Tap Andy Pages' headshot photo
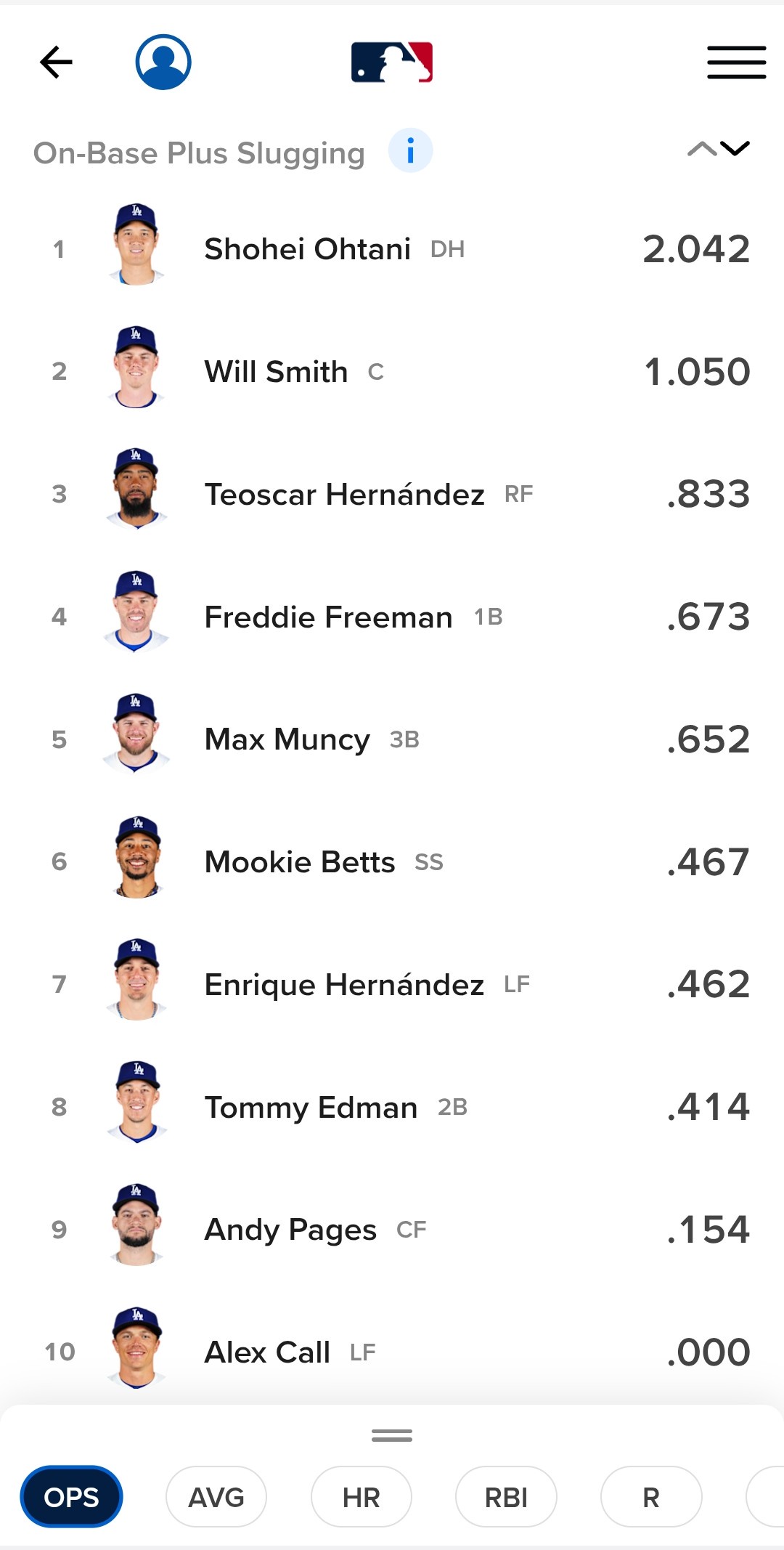 136,1226
